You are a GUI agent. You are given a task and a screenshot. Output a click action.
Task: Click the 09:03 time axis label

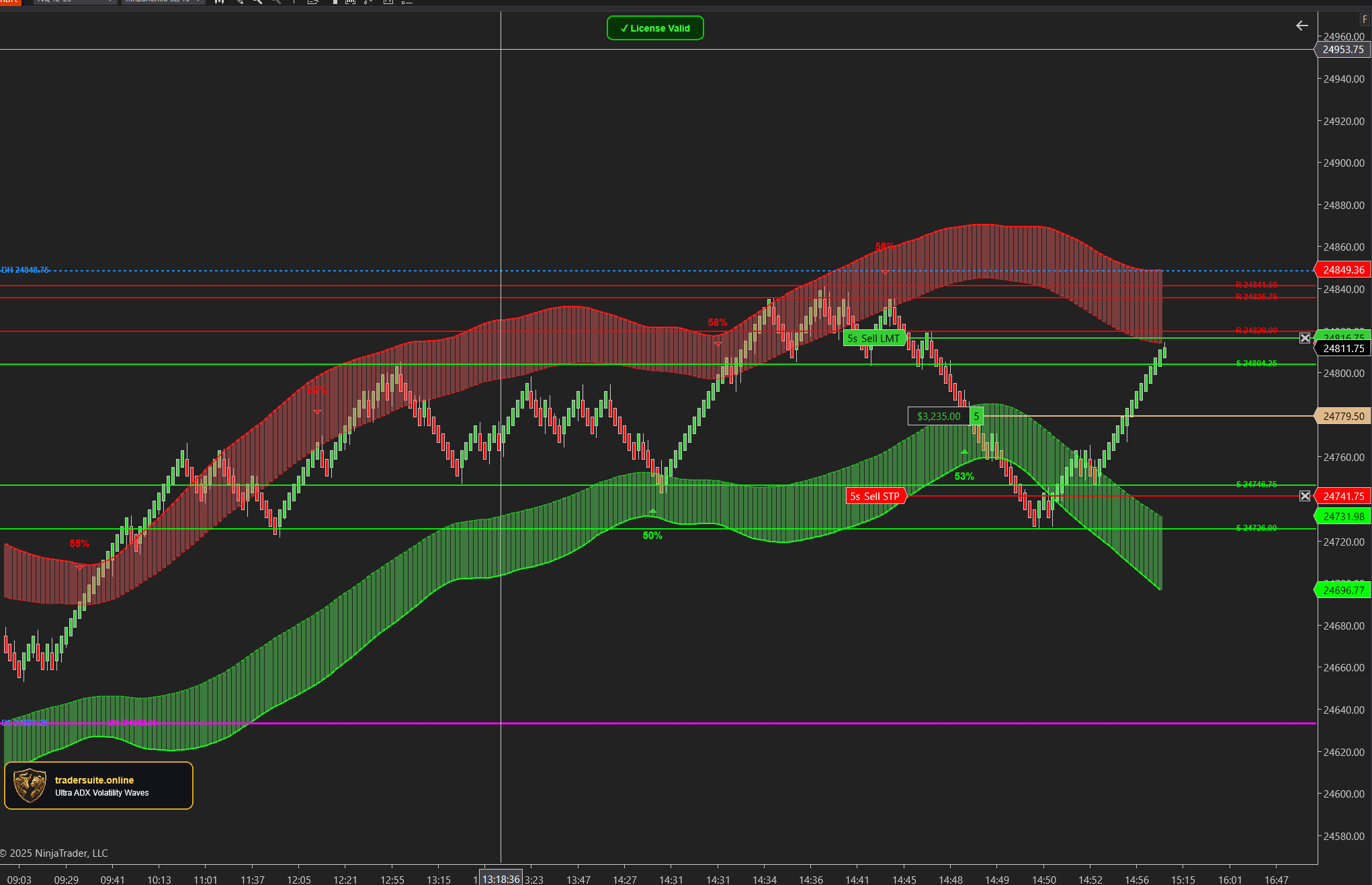coord(19,880)
